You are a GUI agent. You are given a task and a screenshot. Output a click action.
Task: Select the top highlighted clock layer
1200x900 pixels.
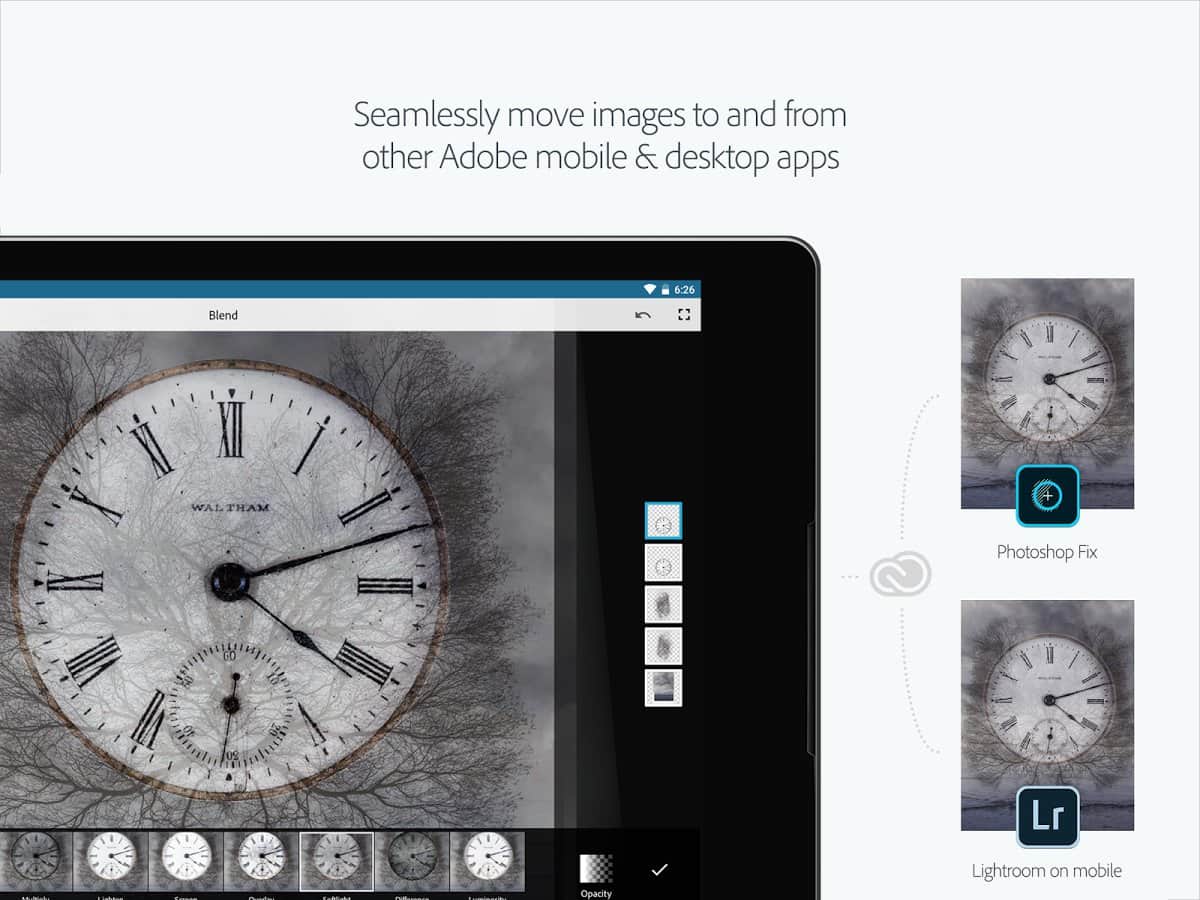coord(663,521)
